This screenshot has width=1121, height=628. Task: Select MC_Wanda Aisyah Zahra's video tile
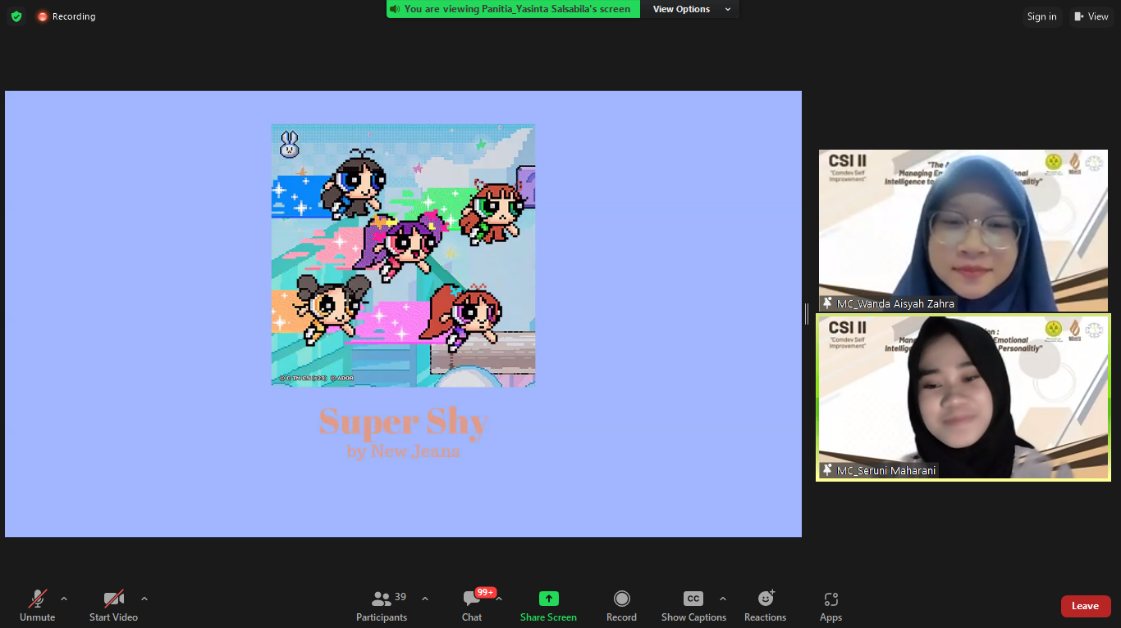pyautogui.click(x=963, y=230)
